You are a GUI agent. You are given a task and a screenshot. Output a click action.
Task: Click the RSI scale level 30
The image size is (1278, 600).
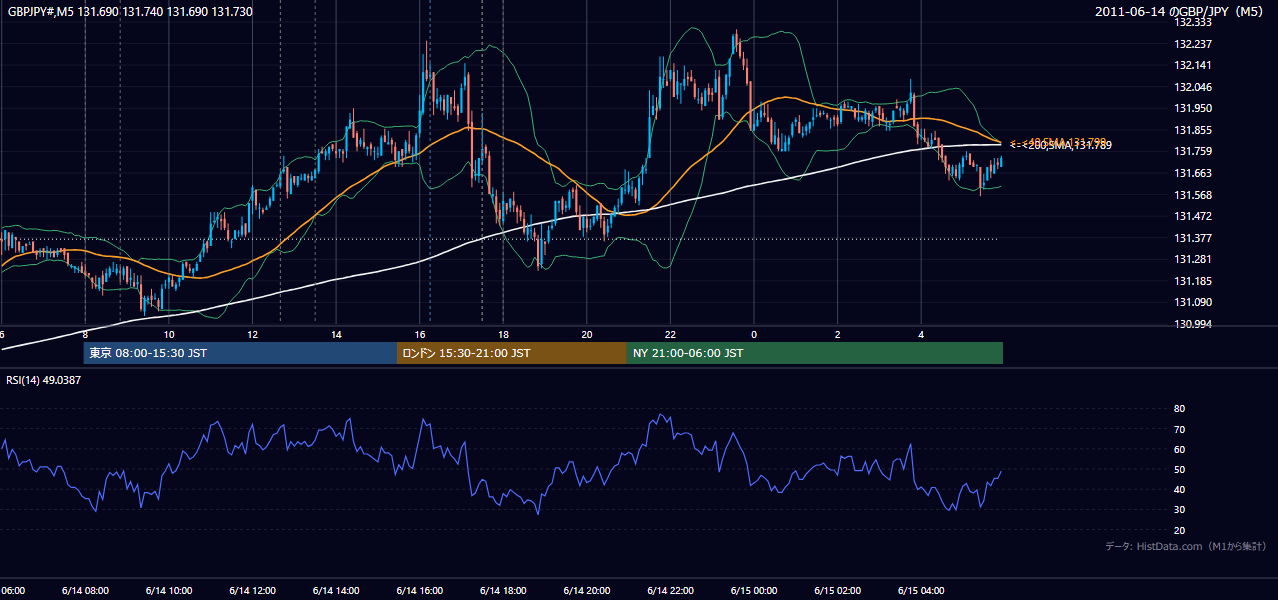[1179, 509]
